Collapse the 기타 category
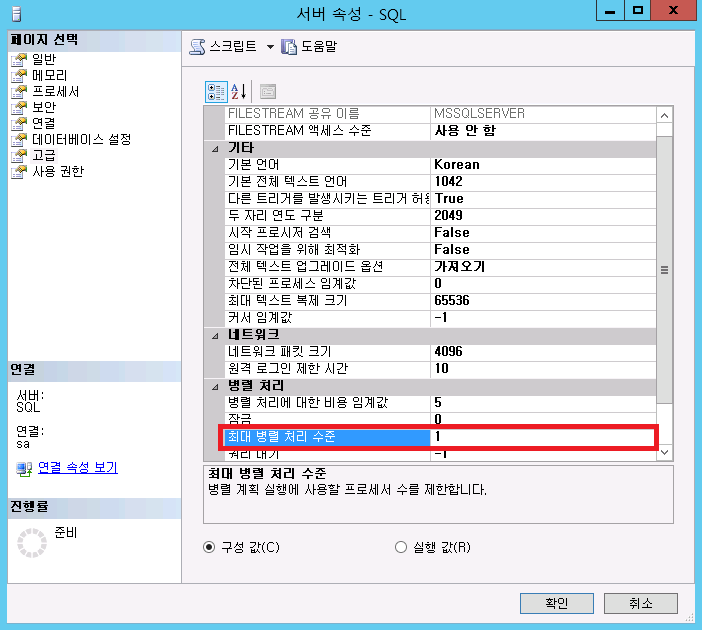Screen dimensions: 702x630 215,148
